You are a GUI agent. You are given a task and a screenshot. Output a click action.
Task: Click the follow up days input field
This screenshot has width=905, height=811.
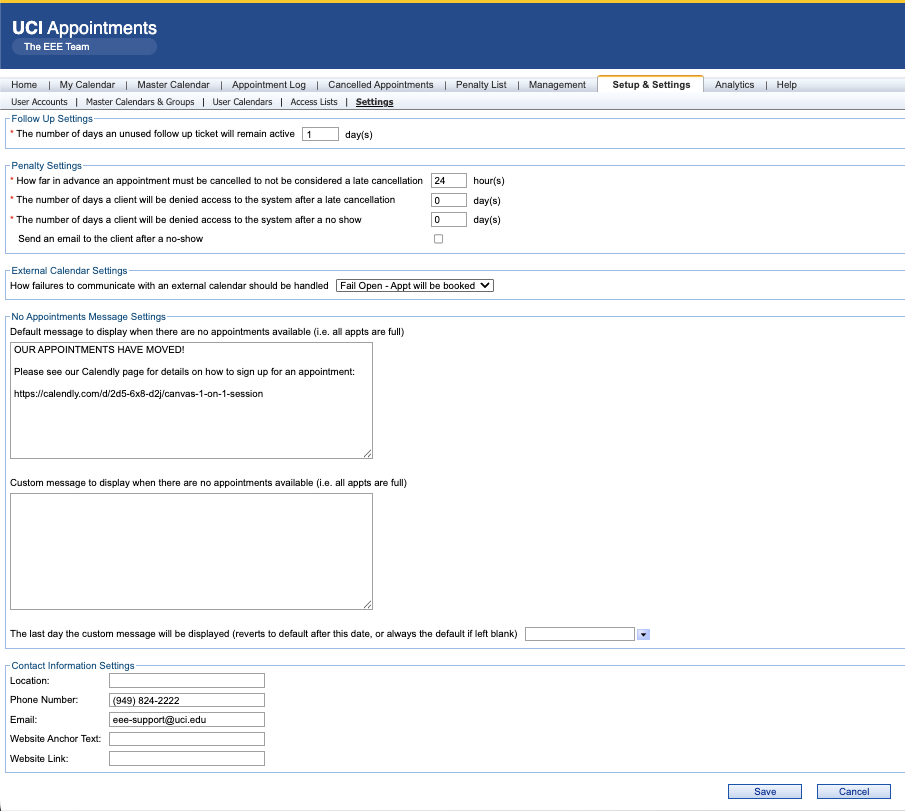click(320, 134)
